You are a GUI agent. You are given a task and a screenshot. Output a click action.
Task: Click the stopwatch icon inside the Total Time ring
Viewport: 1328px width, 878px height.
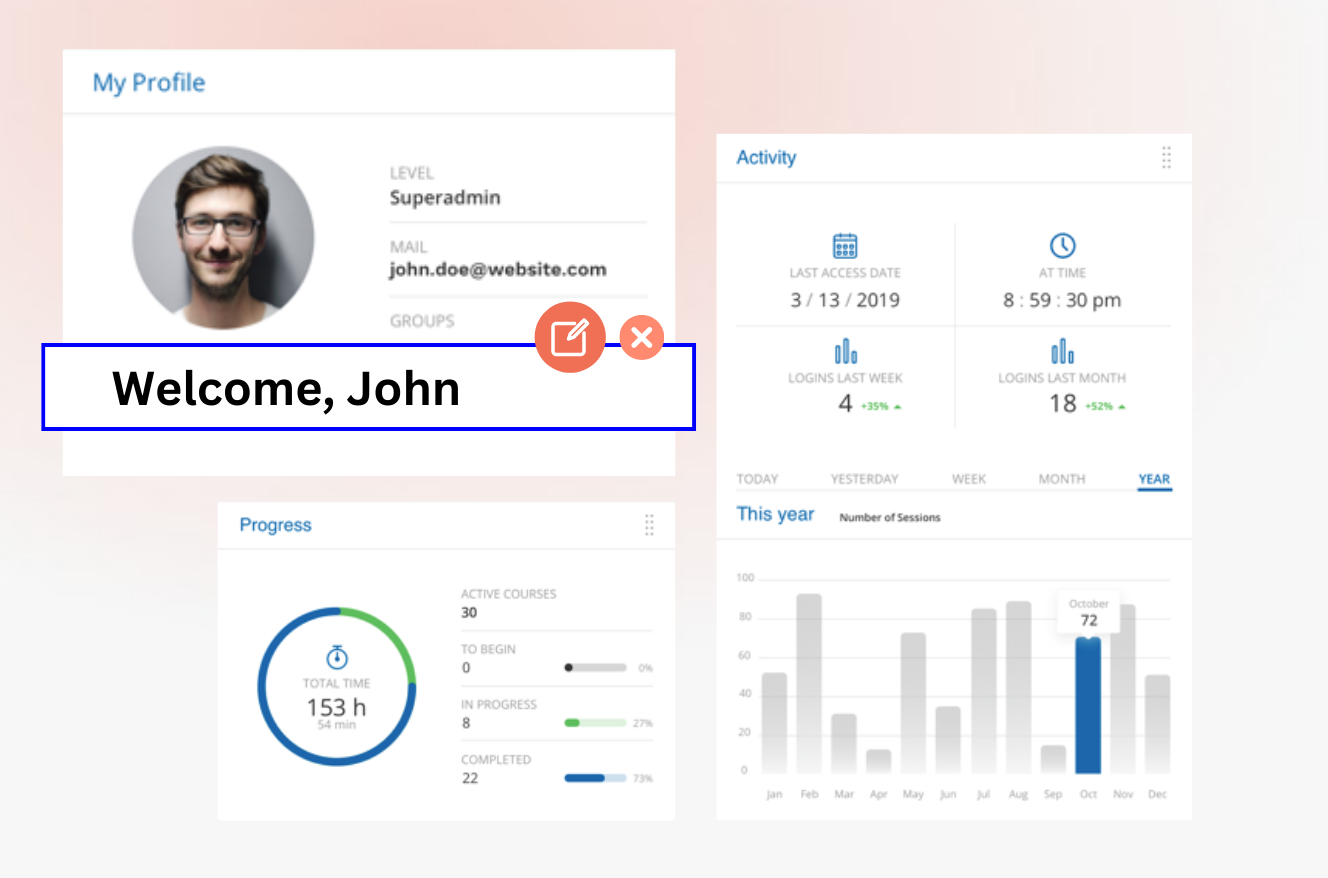point(337,659)
